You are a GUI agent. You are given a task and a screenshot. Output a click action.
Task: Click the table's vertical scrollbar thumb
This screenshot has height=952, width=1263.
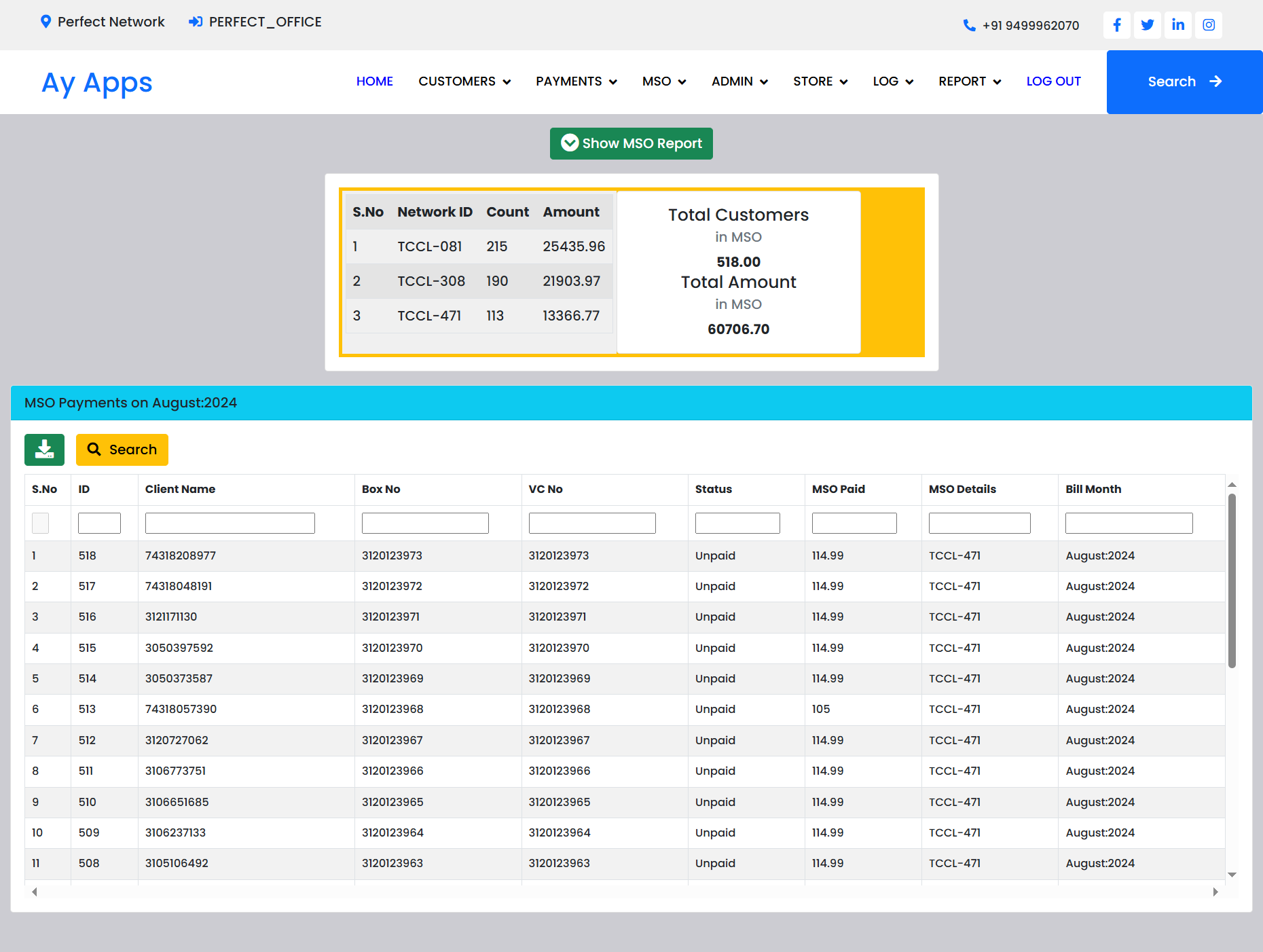[1232, 581]
